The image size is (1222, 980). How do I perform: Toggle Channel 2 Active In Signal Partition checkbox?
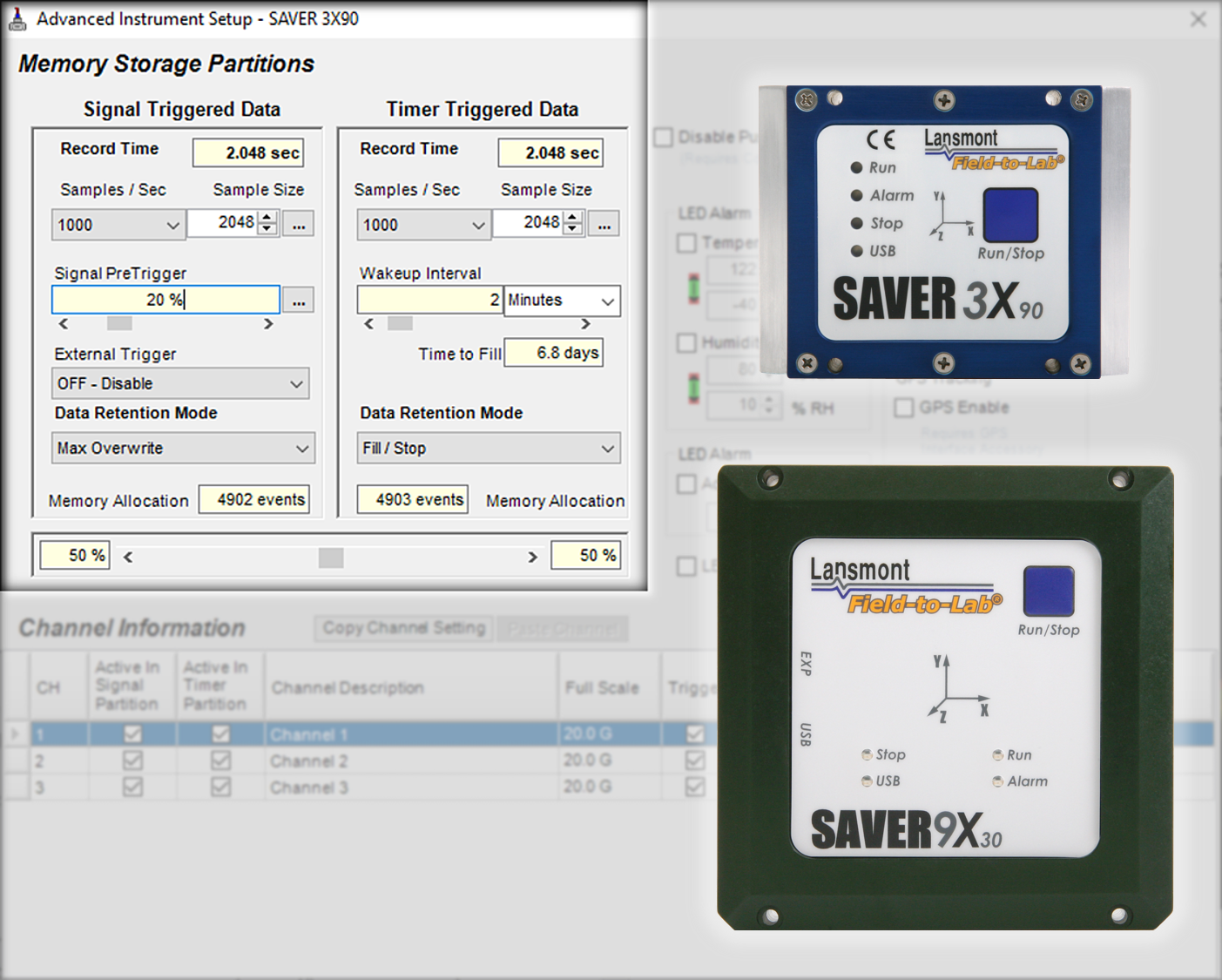(132, 760)
